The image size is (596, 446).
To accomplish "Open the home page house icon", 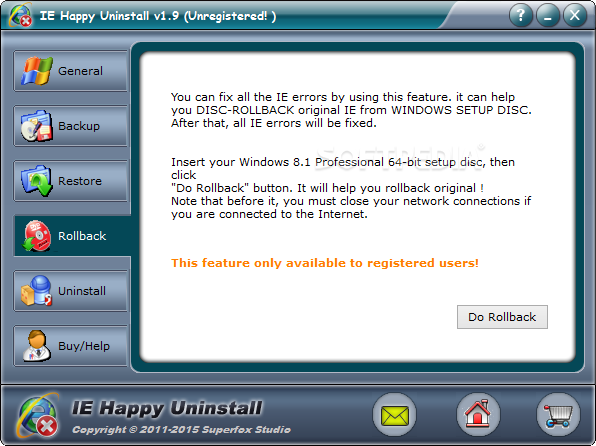I will [x=478, y=415].
